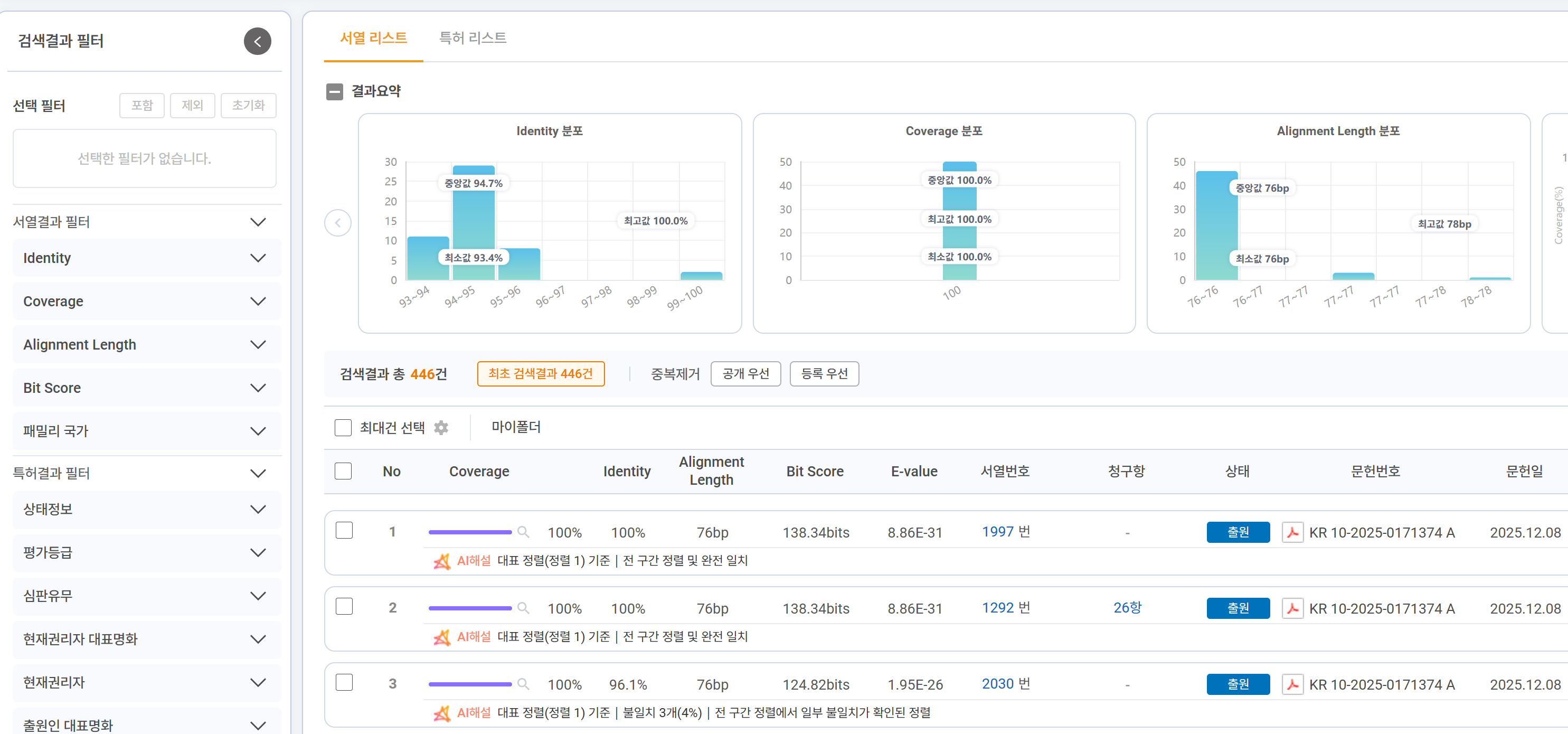
Task: Collapse the filter panel with back arrow
Action: (x=258, y=41)
